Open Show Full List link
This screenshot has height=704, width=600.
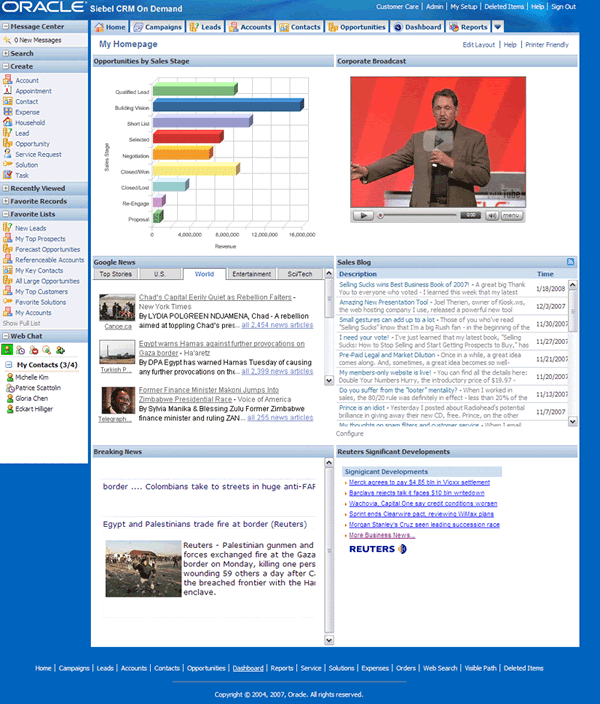pyautogui.click(x=22, y=323)
